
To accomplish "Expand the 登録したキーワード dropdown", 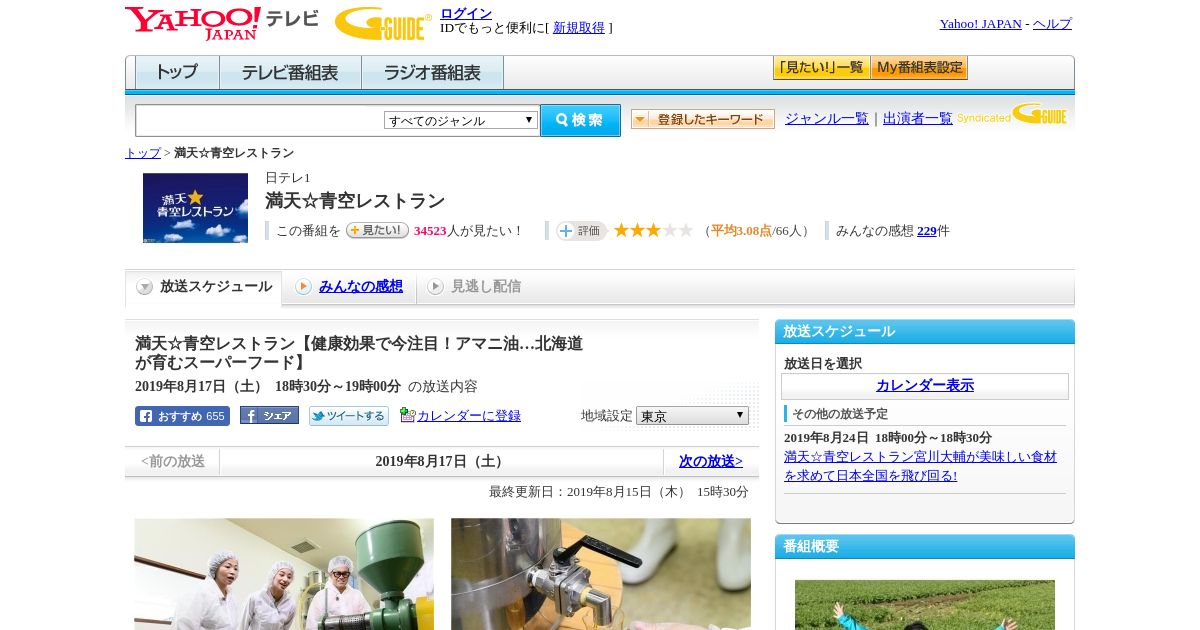I will point(703,119).
